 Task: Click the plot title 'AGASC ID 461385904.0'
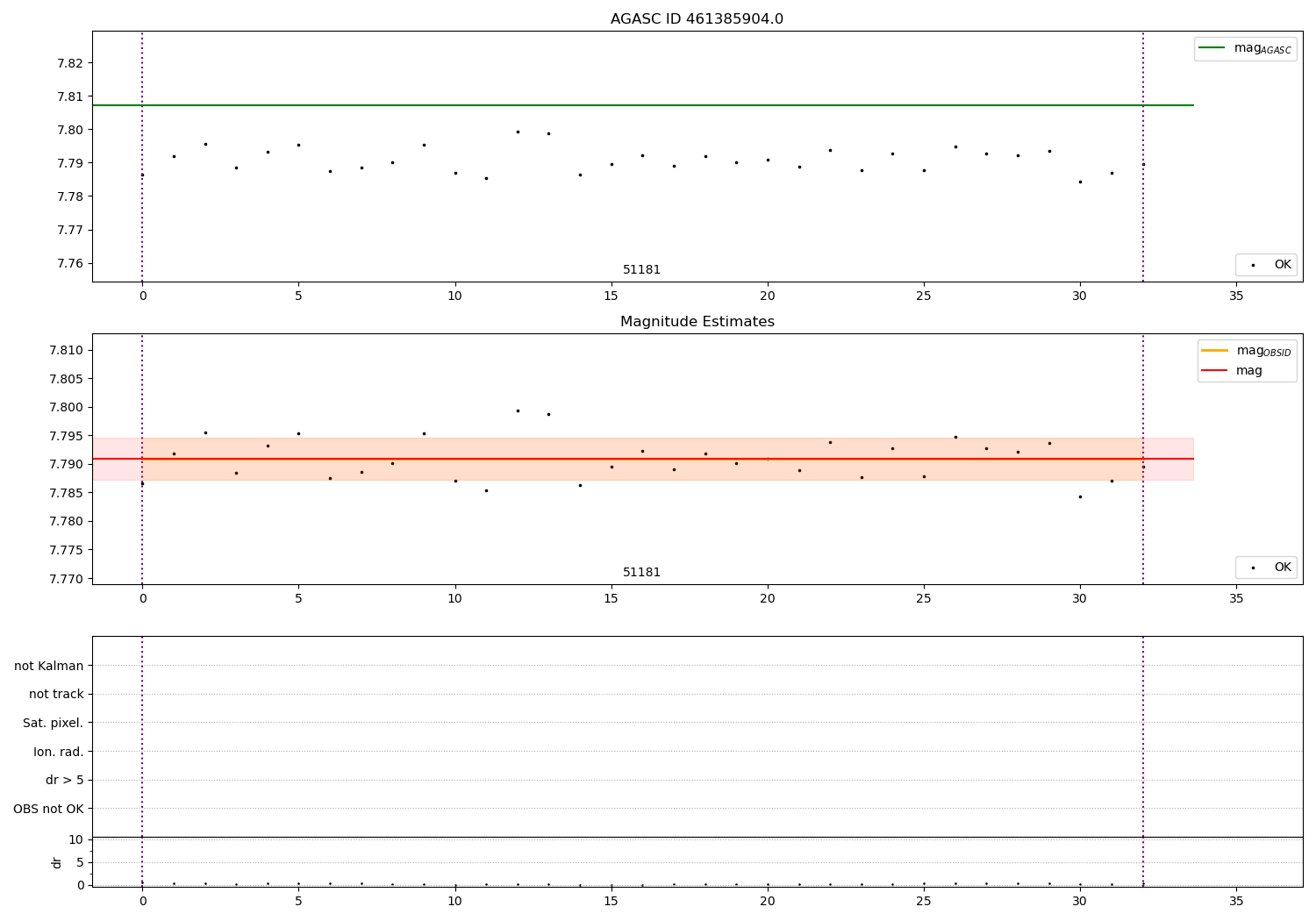[697, 19]
